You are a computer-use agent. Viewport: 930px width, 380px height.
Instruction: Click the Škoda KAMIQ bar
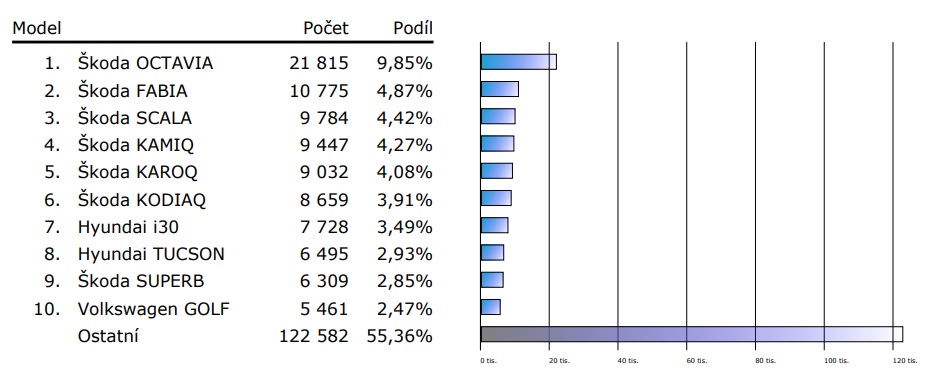tap(497, 143)
